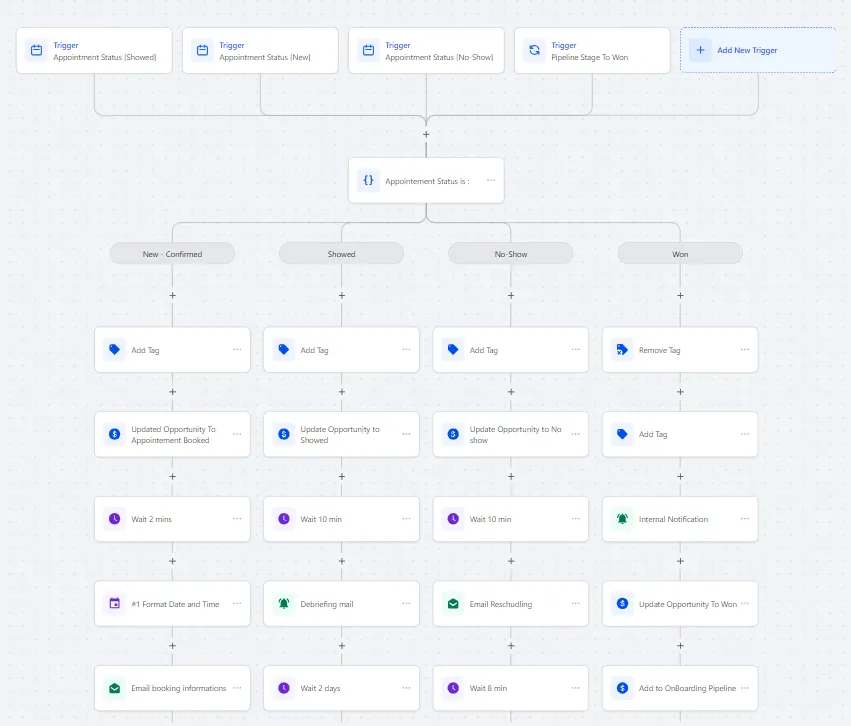
Task: Click envelope icon of Email booking informations
Action: coord(115,688)
